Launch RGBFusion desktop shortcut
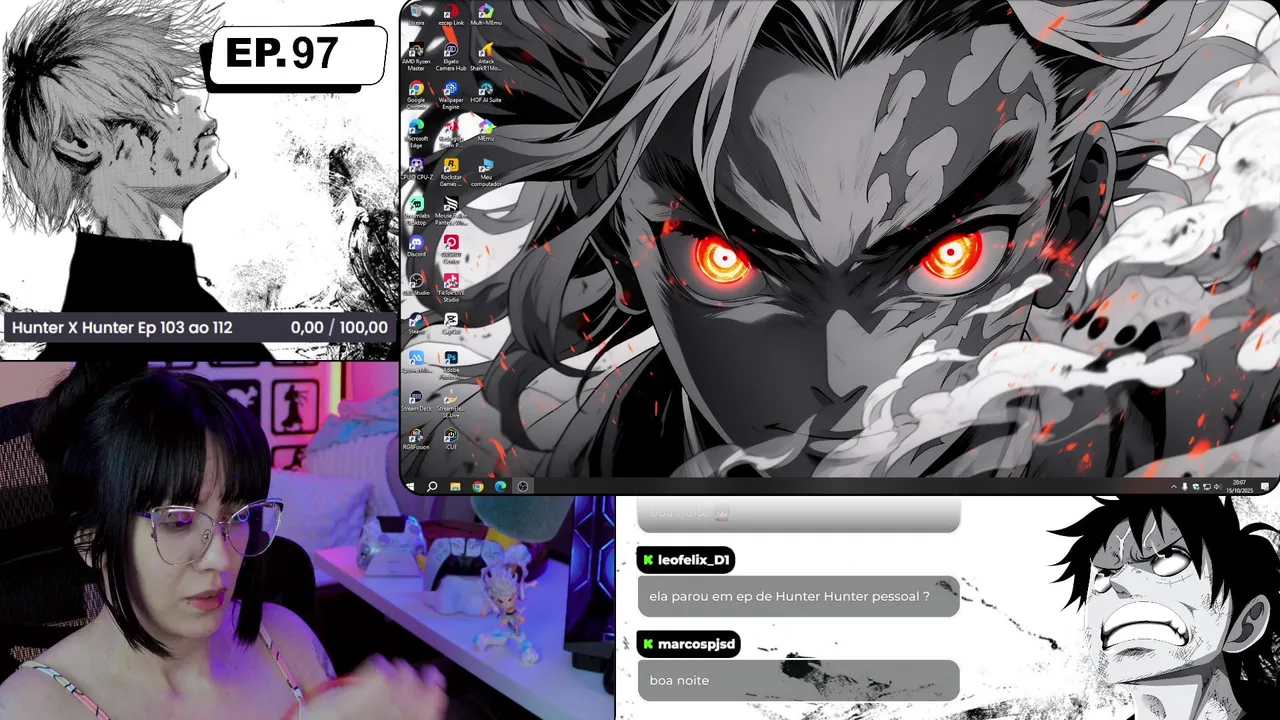The width and height of the screenshot is (1280, 720). pos(416,439)
